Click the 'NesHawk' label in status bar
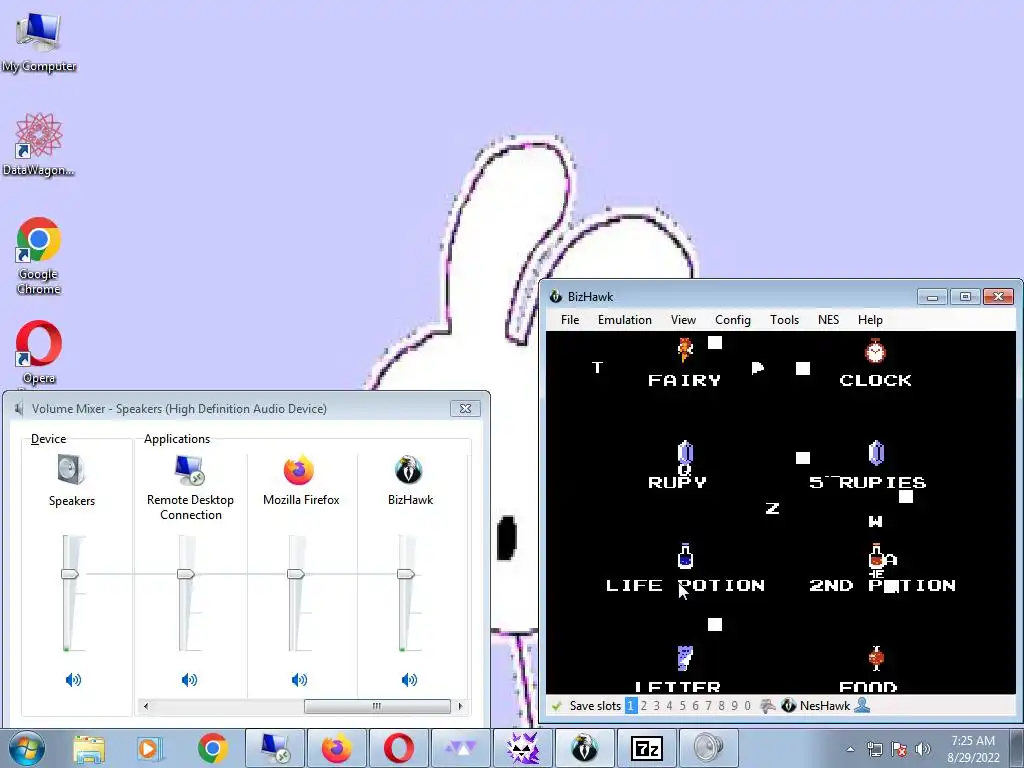This screenshot has width=1024, height=768. tap(825, 706)
